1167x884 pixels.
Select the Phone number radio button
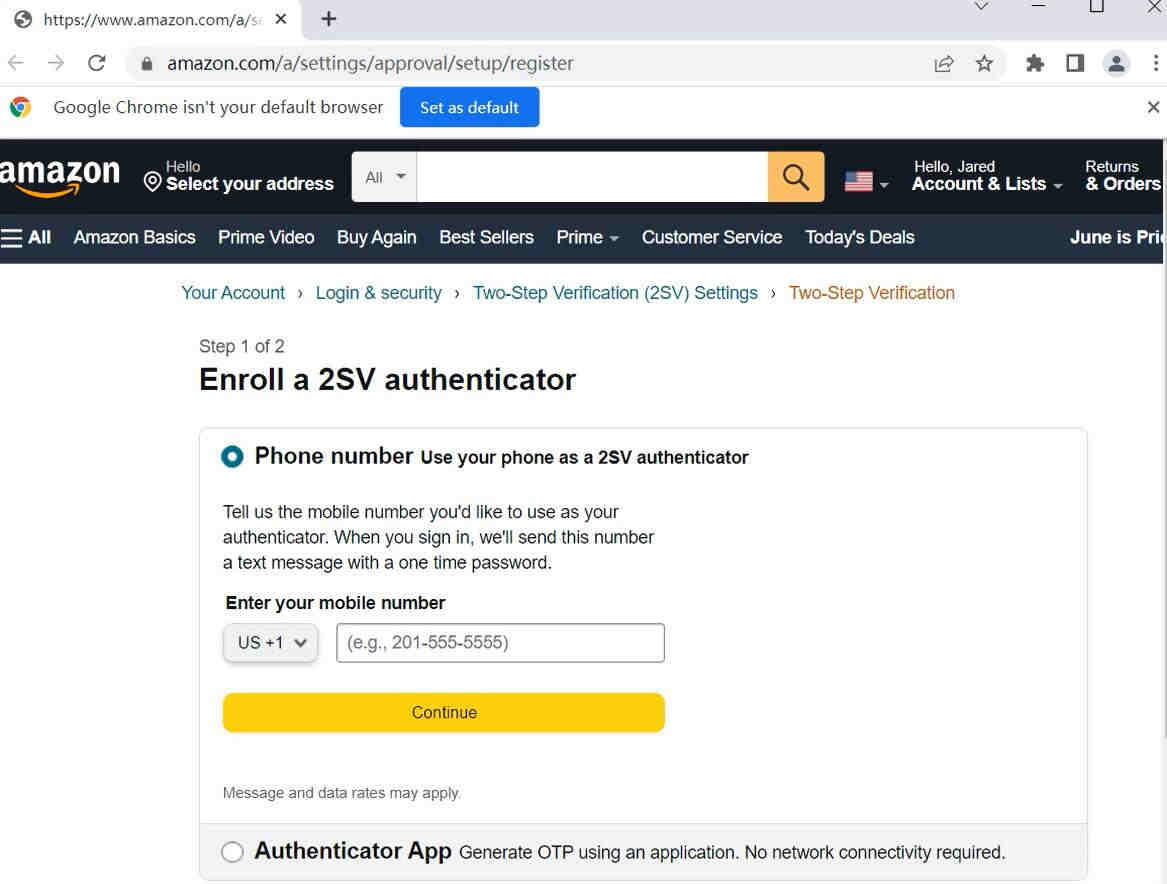(232, 457)
